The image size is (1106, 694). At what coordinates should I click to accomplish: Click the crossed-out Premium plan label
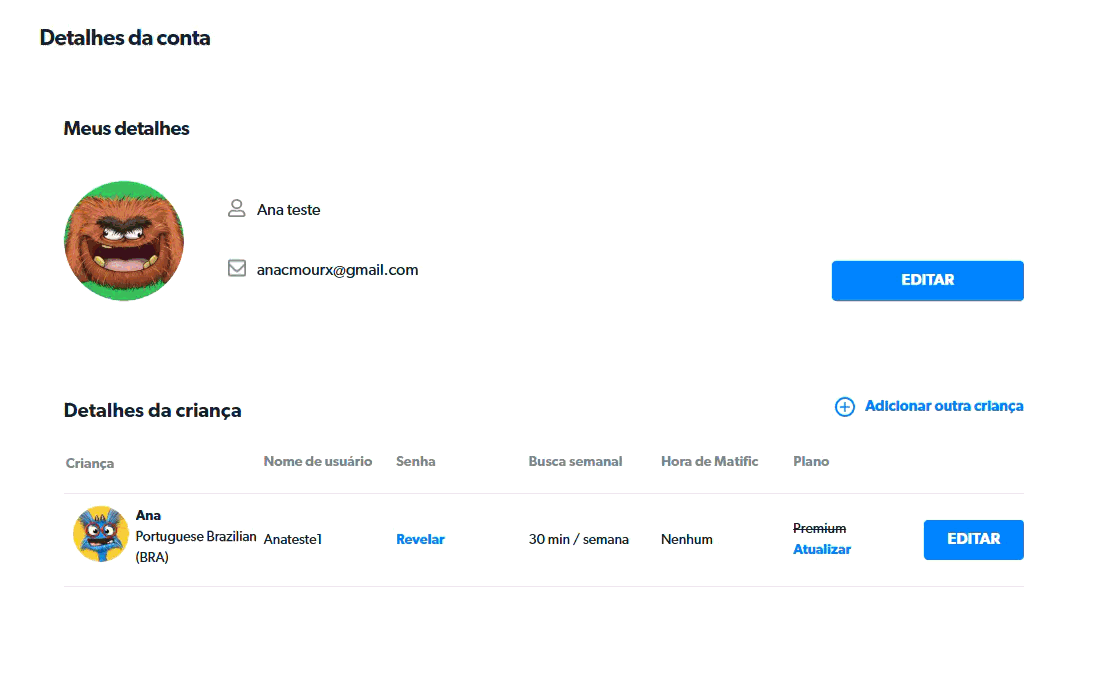tap(819, 528)
